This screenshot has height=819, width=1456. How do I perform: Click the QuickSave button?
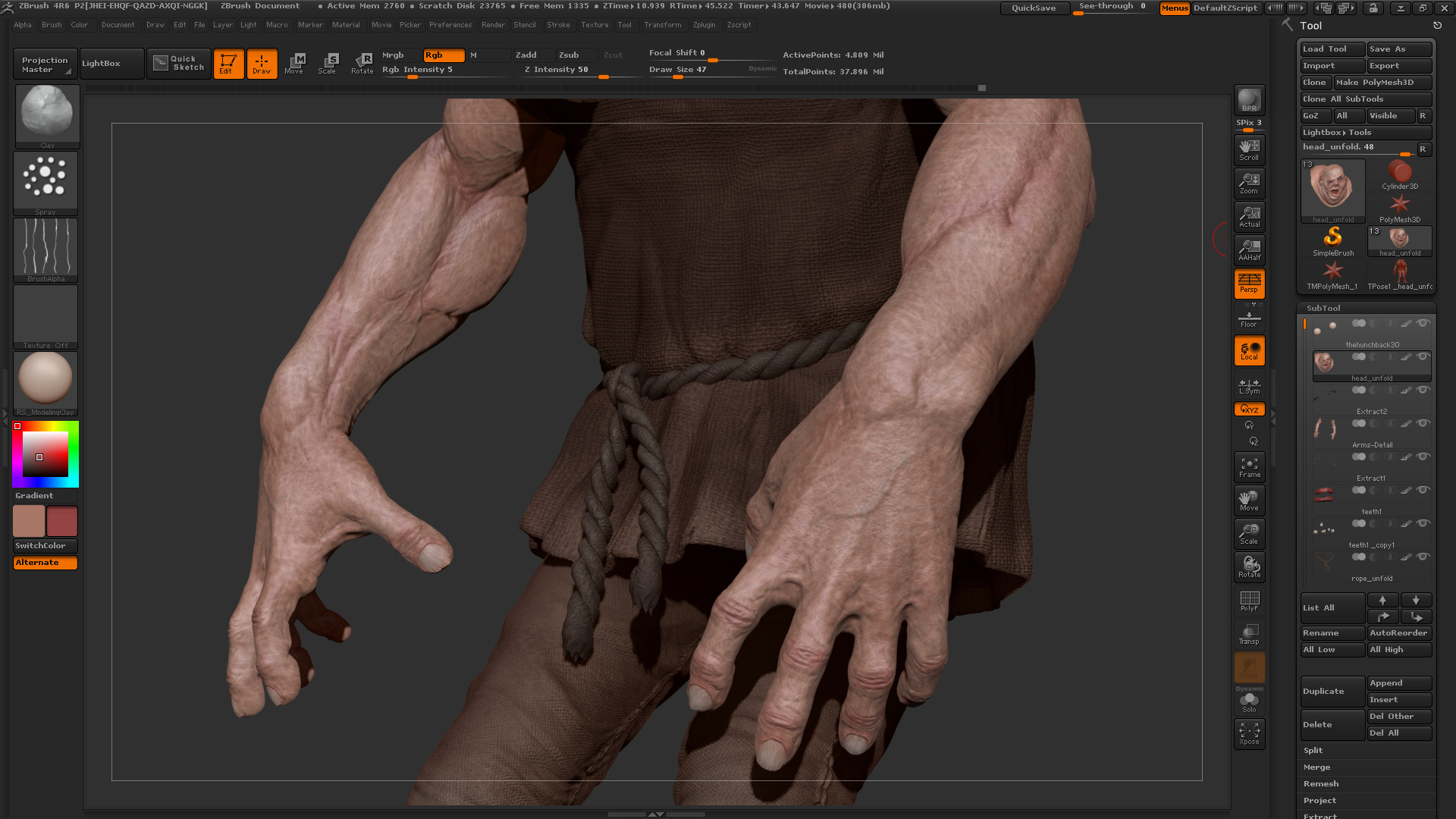click(1034, 8)
